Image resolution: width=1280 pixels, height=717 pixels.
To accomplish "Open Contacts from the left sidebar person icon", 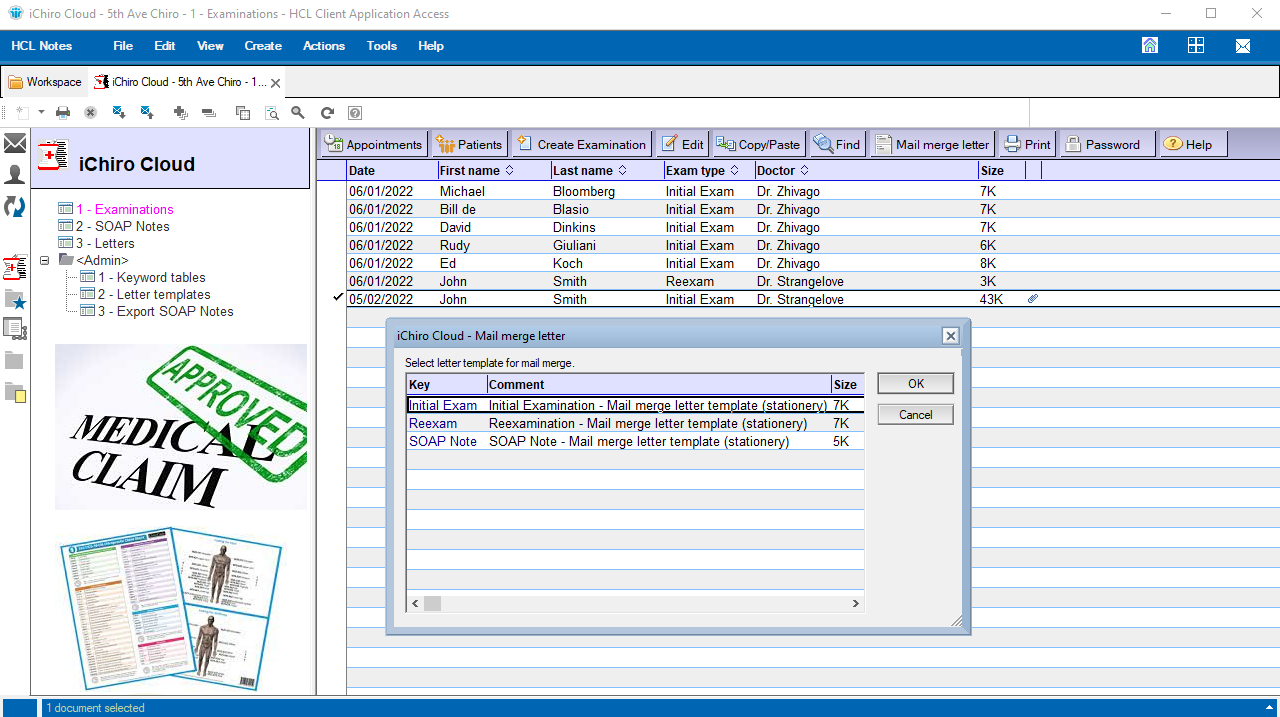I will [x=15, y=175].
